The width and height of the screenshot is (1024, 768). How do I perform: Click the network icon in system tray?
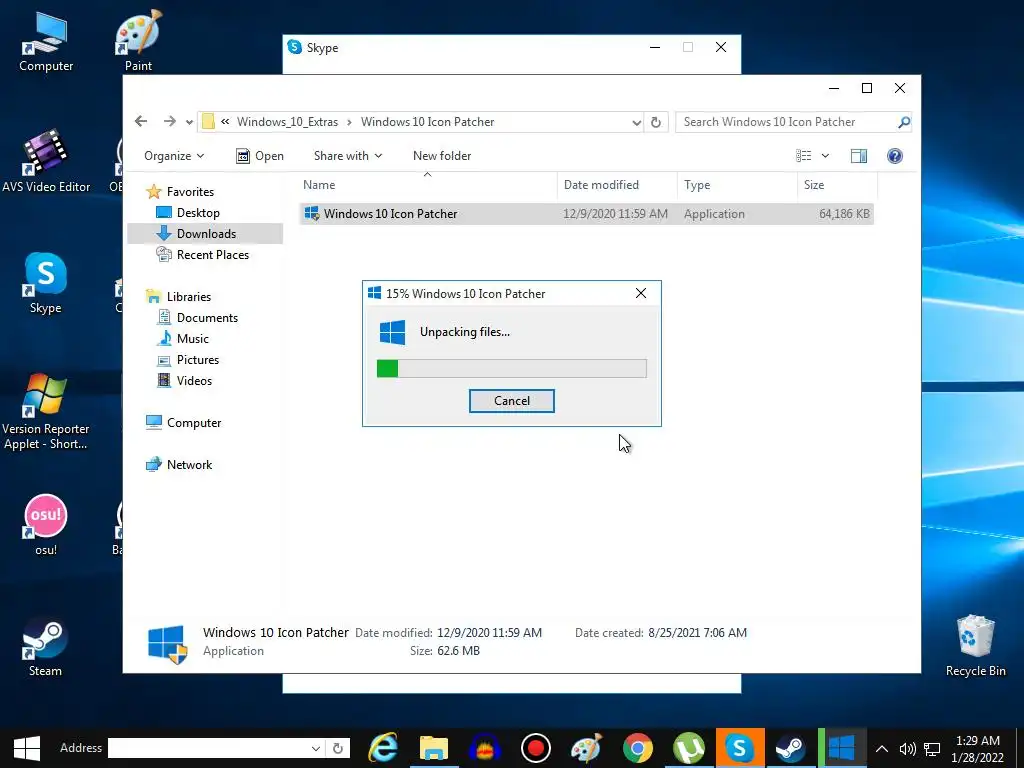coord(933,749)
